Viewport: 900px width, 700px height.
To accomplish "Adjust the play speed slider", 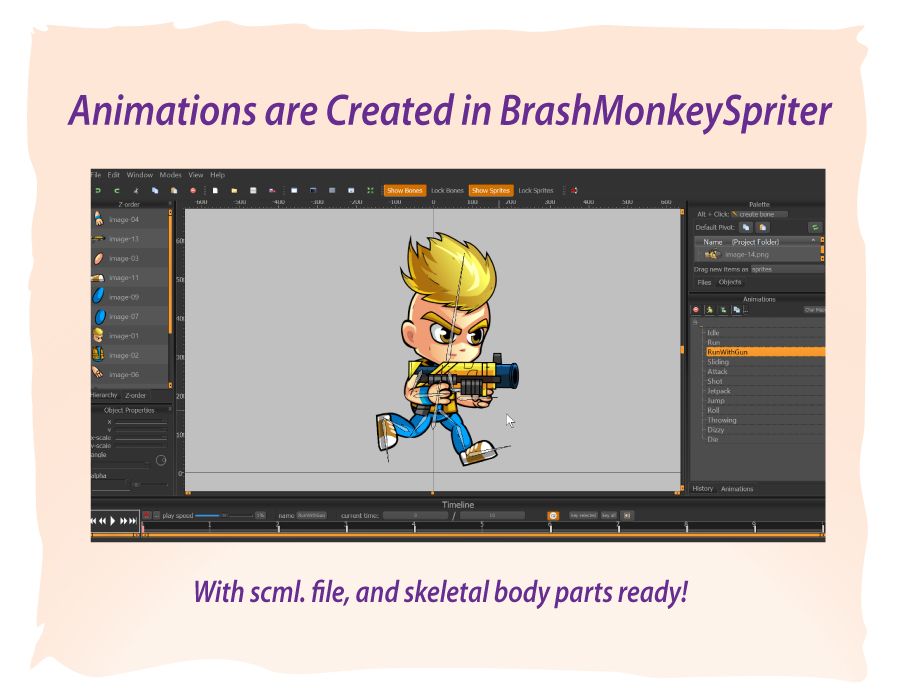I will click(224, 515).
